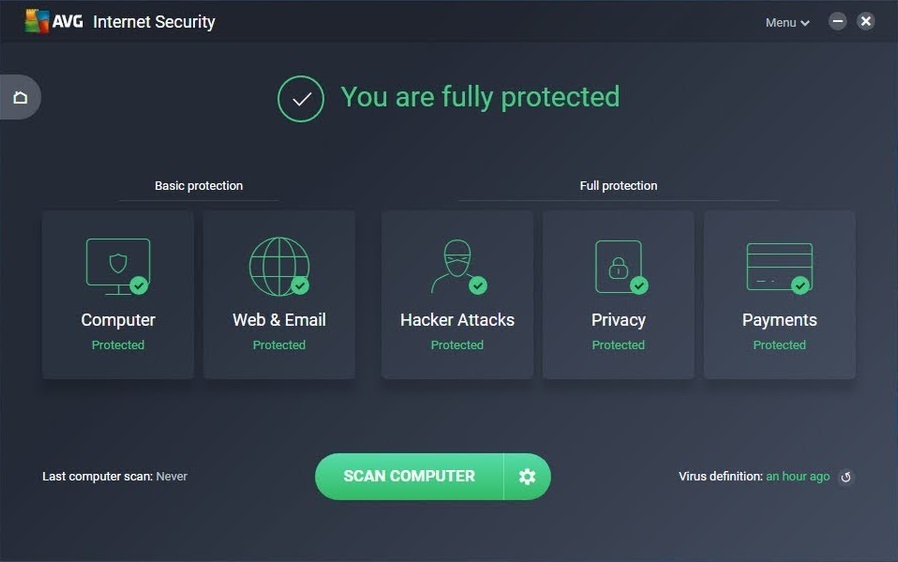
Task: Click the Privacy tile's Protected status
Action: point(618,345)
